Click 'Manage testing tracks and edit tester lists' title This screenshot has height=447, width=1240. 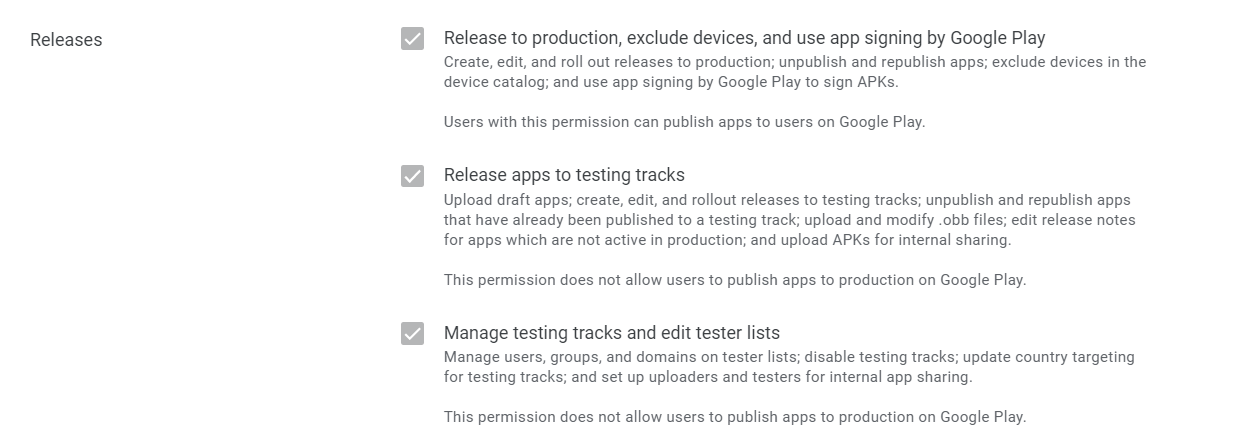611,333
